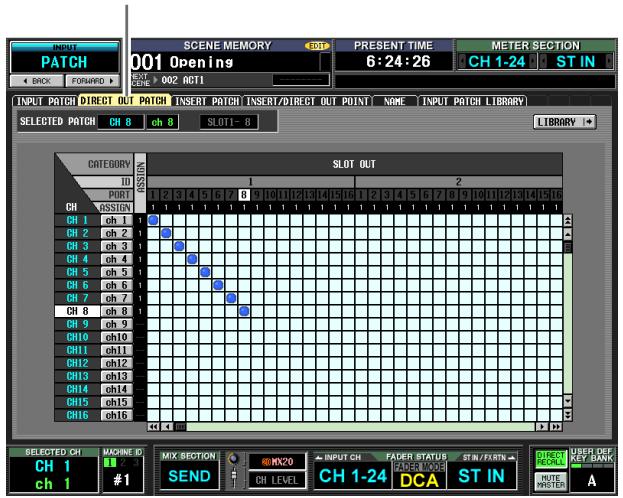623x498 pixels.
Task: Click the SEND mix section button
Action: point(190,476)
